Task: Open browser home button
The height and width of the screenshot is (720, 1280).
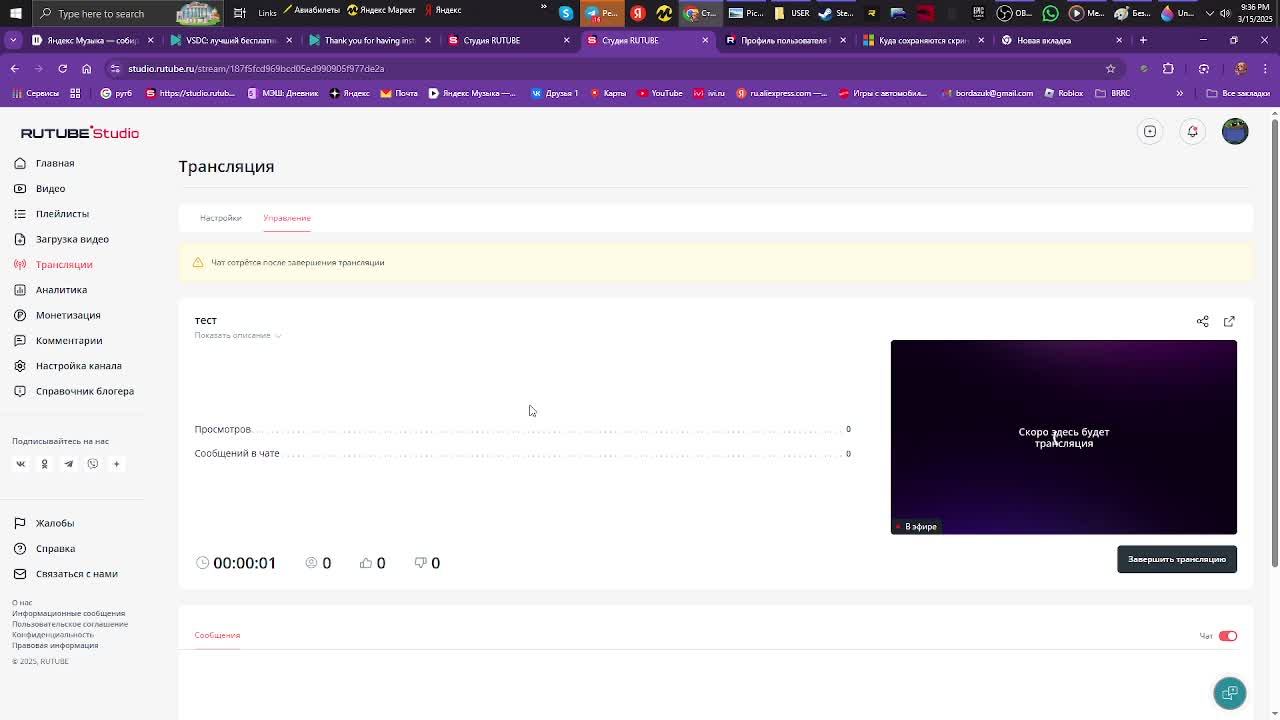Action: (x=86, y=69)
